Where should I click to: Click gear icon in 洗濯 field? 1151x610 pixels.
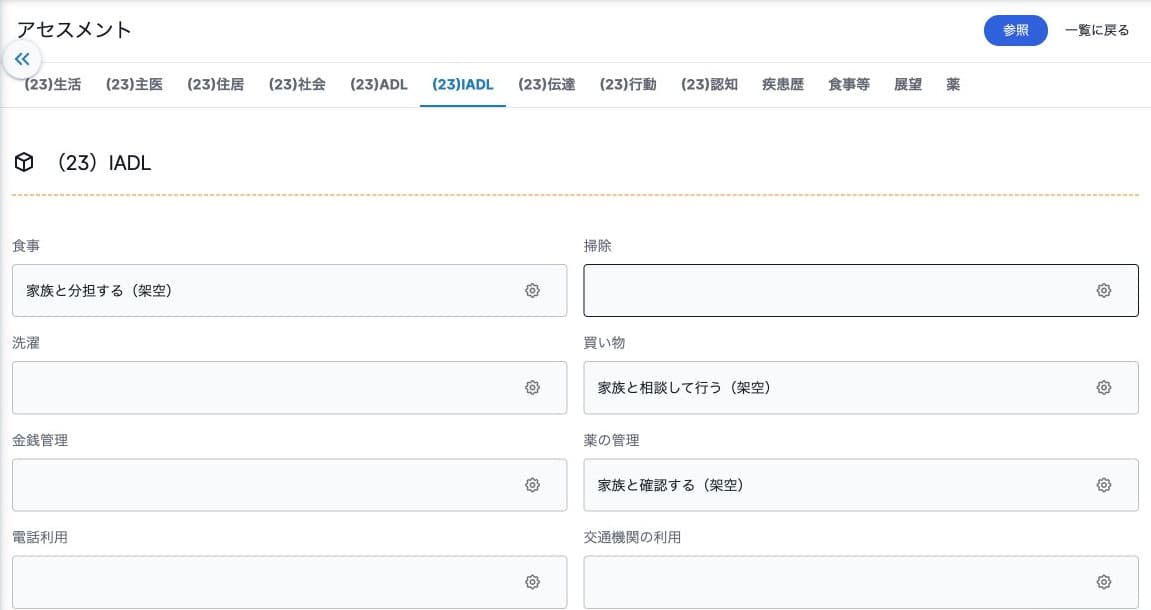pyautogui.click(x=532, y=388)
